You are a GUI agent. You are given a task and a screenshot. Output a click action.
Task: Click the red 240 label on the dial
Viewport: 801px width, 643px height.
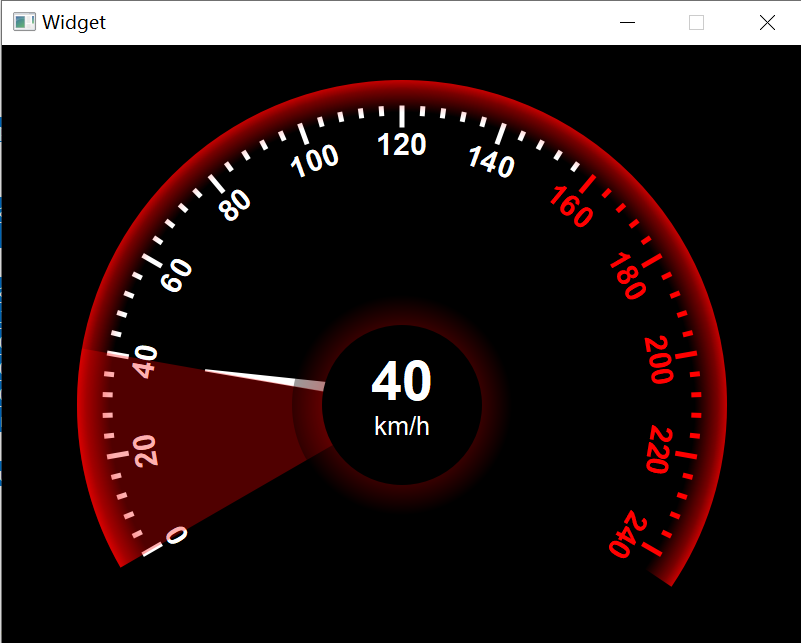pos(629,534)
